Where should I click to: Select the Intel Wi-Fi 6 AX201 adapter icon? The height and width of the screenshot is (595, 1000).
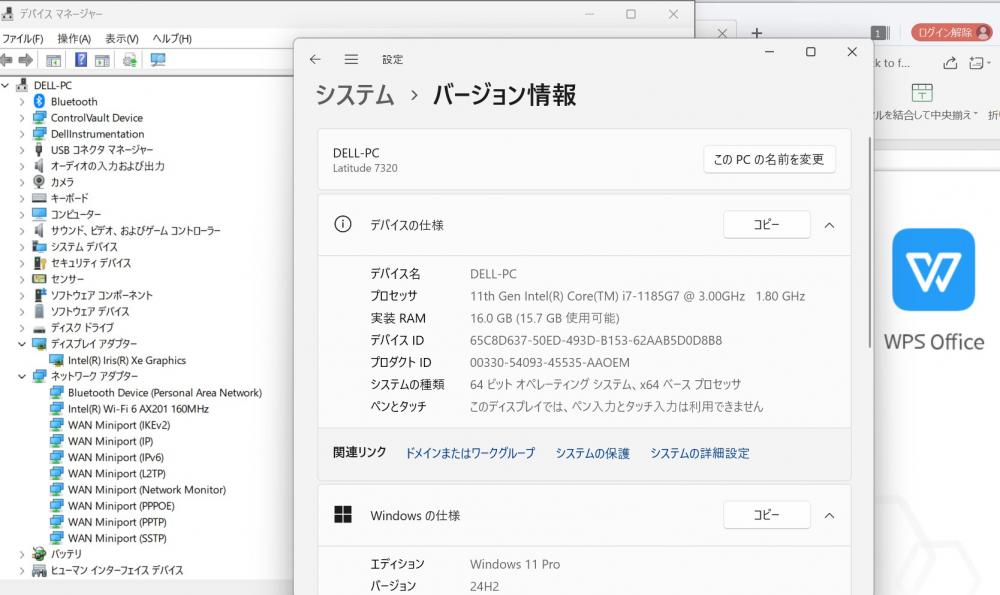57,409
